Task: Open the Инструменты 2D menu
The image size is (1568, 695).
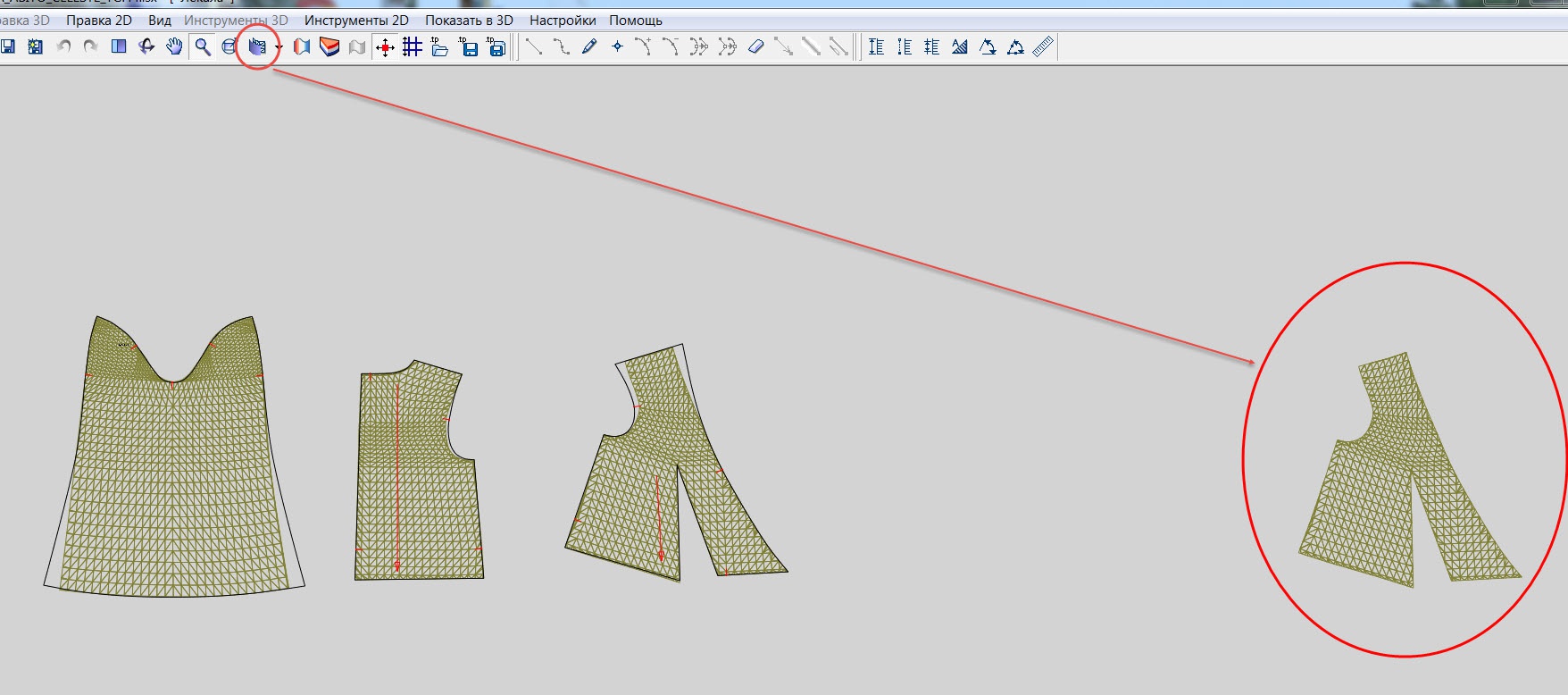Action: (x=356, y=20)
